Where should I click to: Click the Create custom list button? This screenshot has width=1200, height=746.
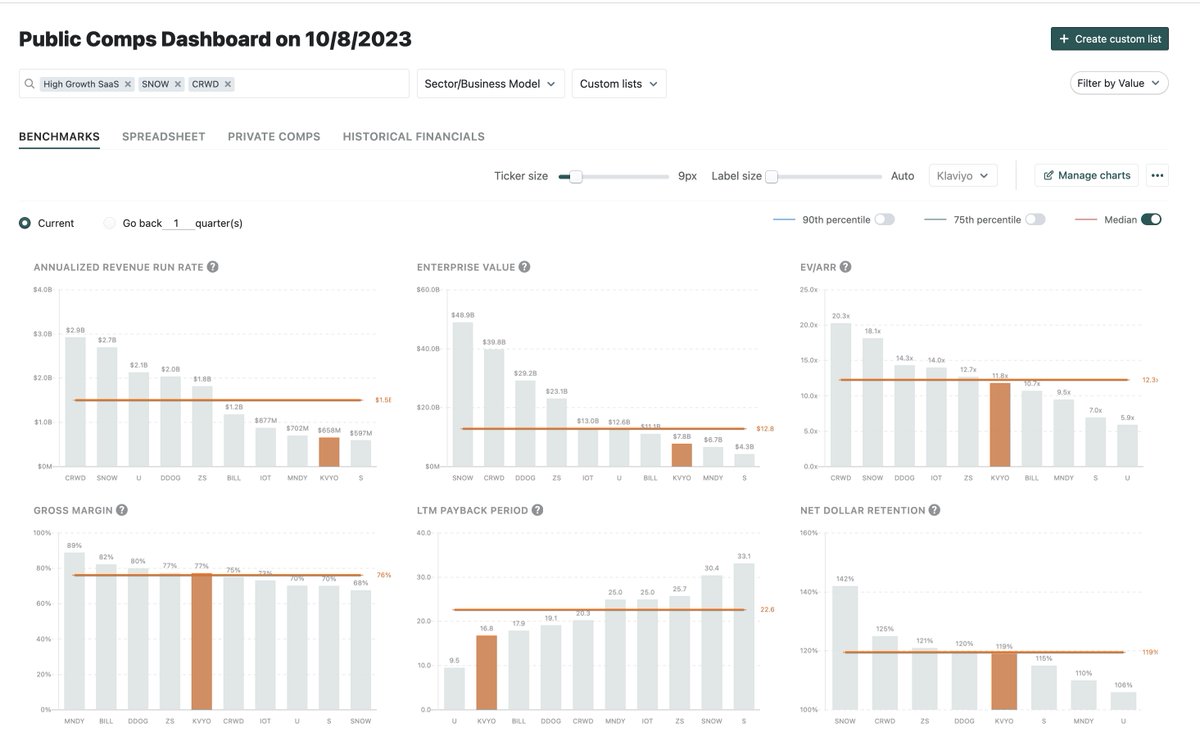tap(1110, 37)
